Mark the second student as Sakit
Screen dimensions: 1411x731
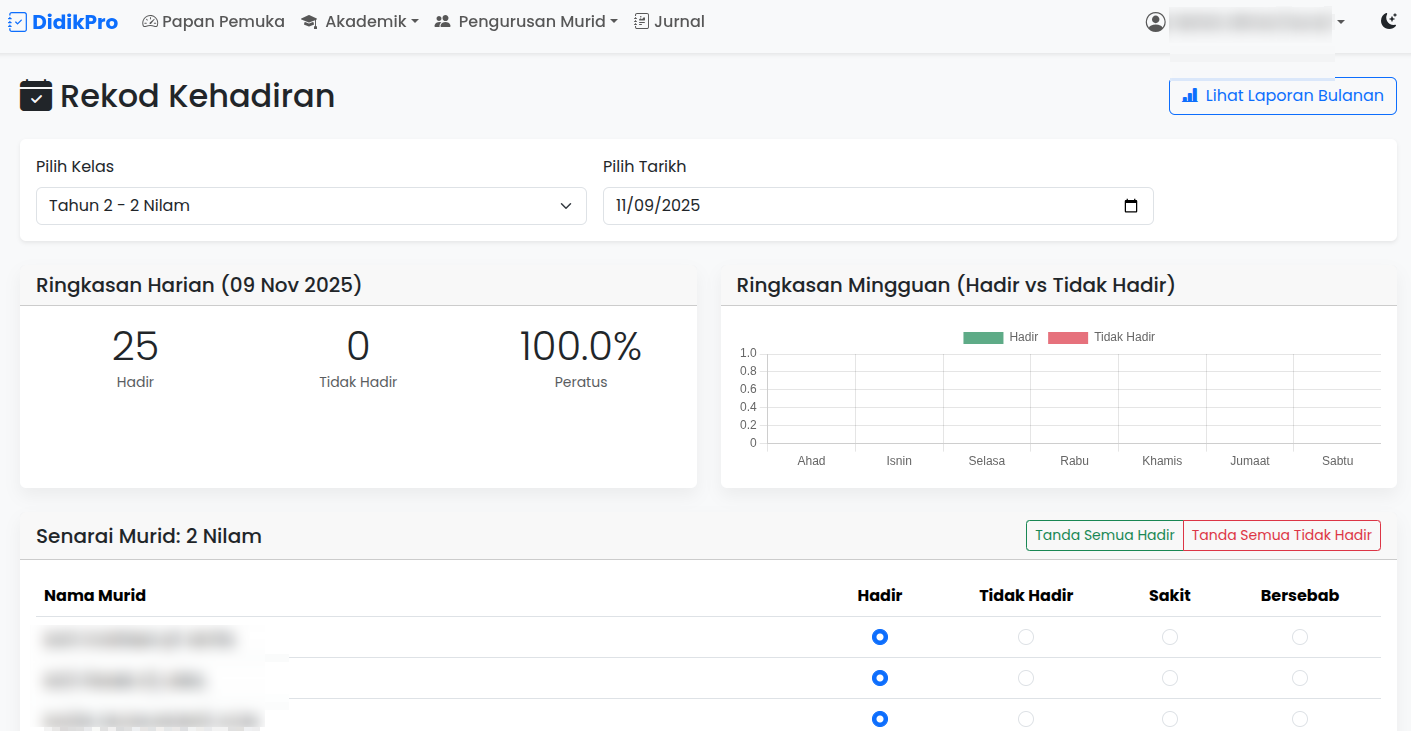click(1170, 677)
